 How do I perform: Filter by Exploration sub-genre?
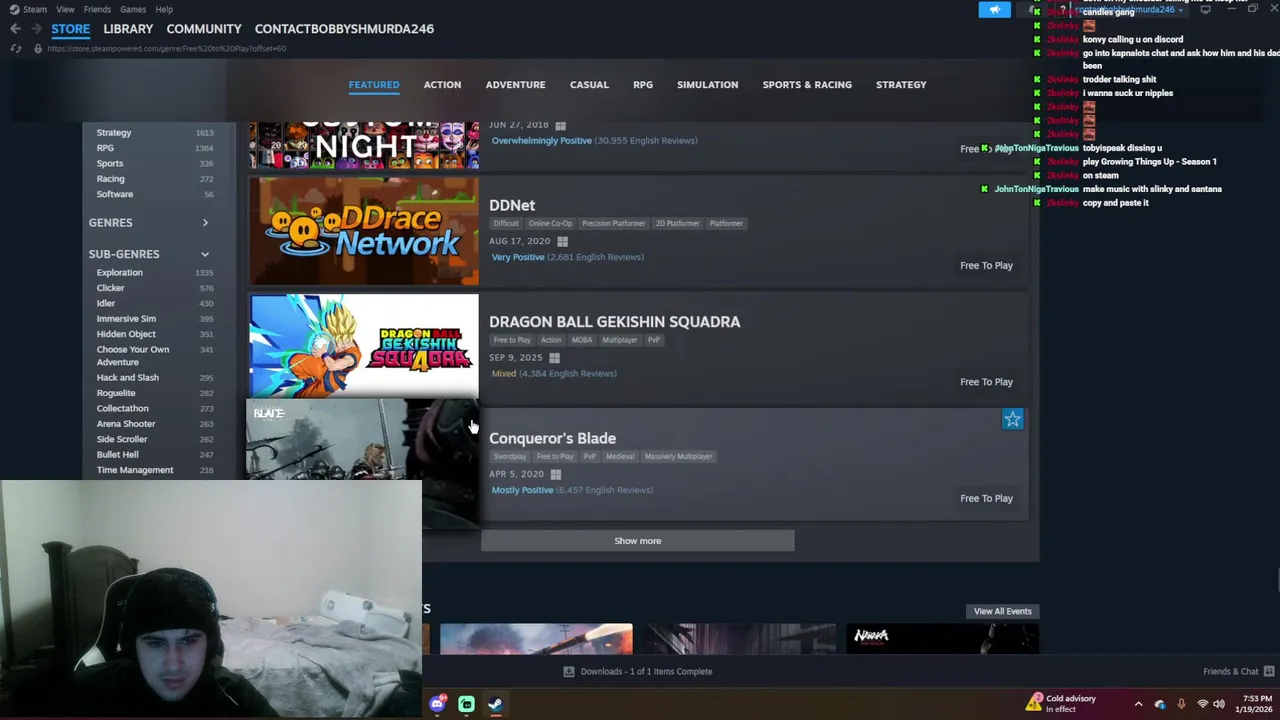tap(120, 272)
